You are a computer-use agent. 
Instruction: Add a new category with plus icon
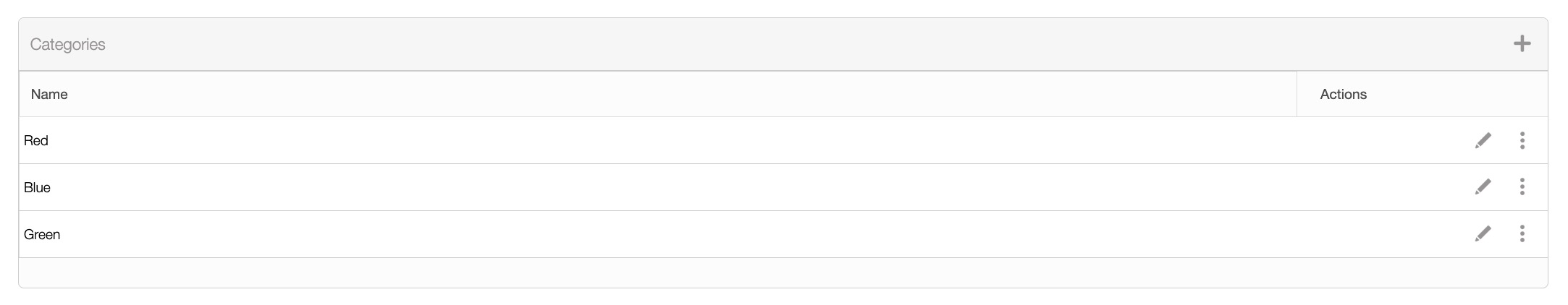point(1522,44)
